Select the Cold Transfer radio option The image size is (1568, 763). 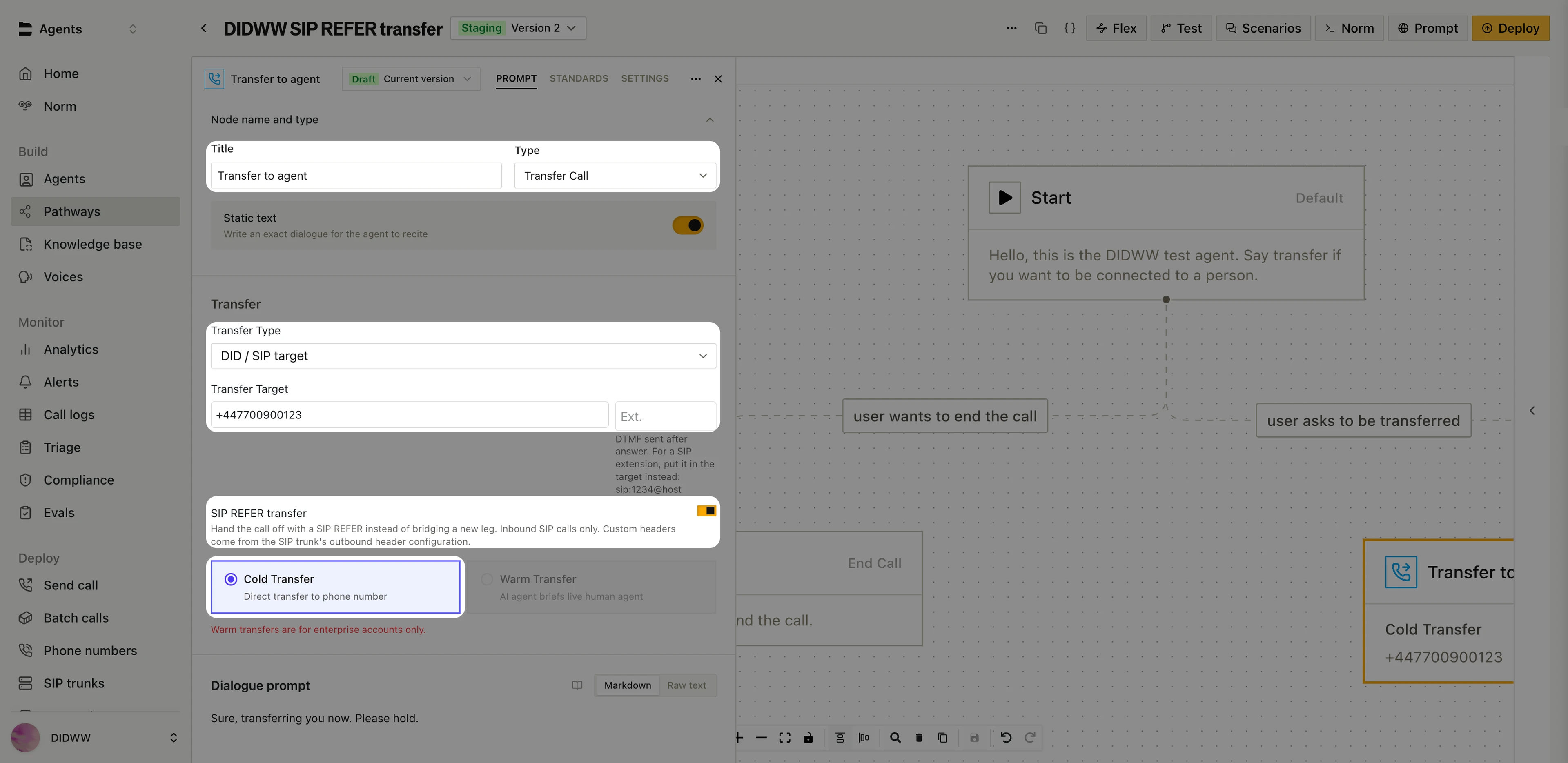pyautogui.click(x=335, y=587)
